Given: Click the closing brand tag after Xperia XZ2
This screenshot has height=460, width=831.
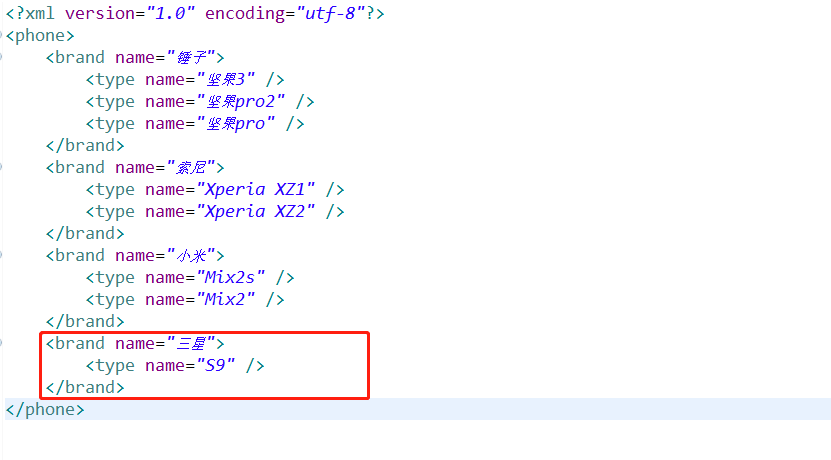Looking at the screenshot, I should tap(85, 233).
